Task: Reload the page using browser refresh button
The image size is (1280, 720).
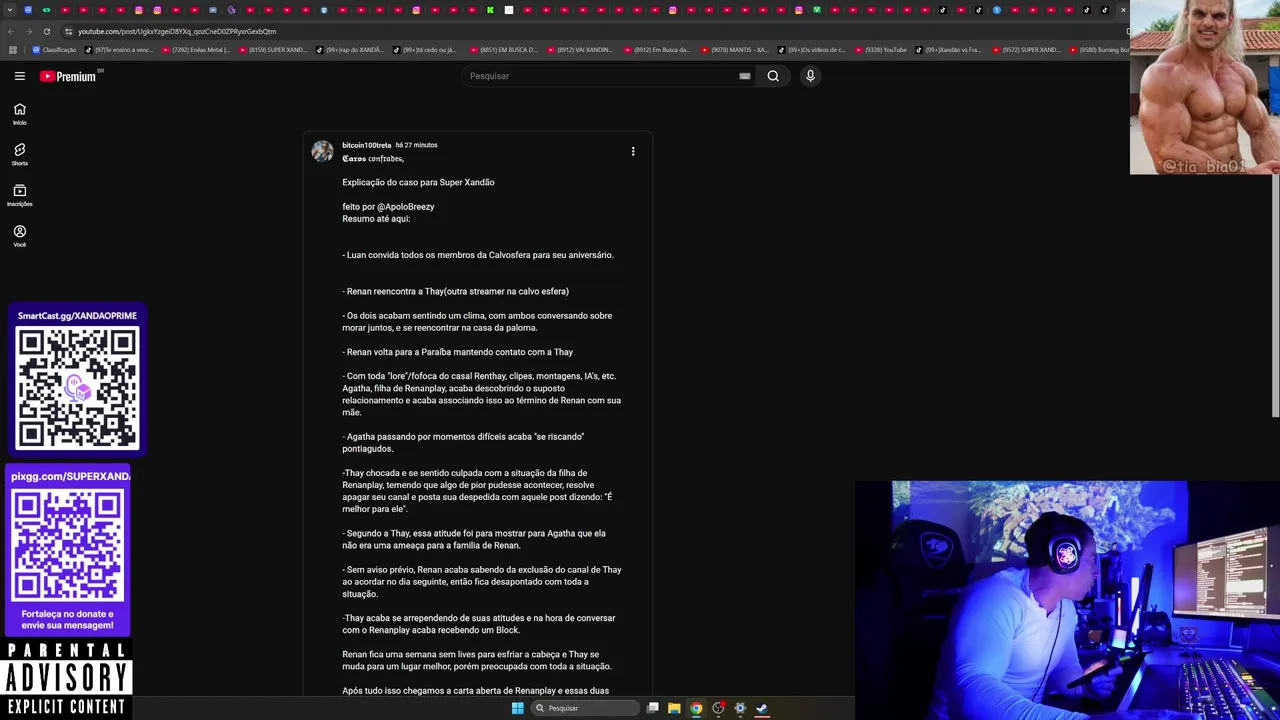Action: pos(47,31)
